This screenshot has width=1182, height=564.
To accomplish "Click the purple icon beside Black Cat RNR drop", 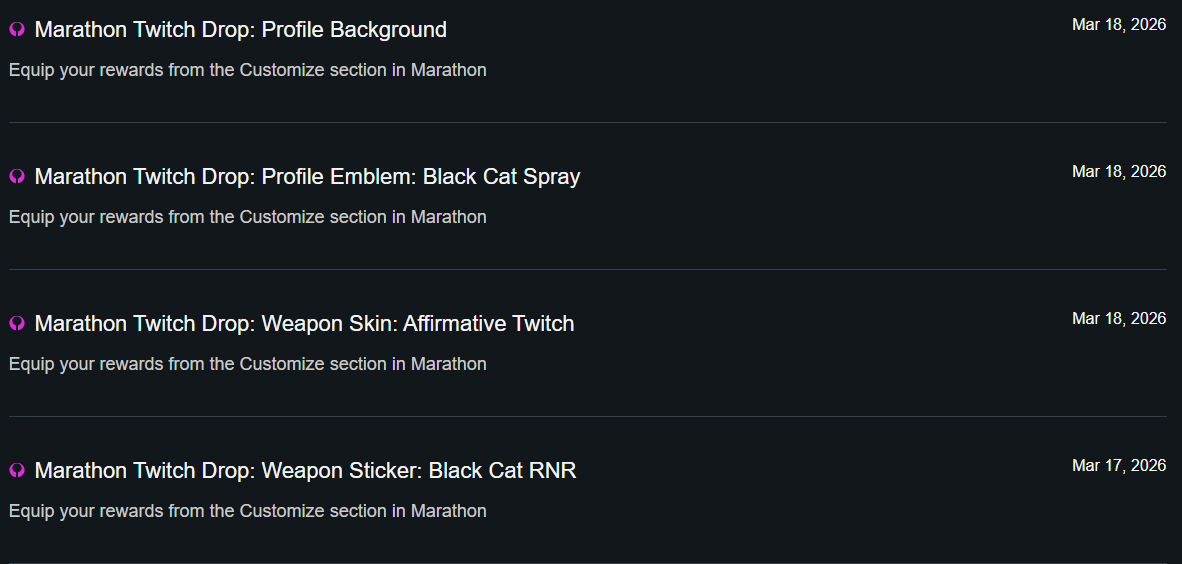I will [17, 471].
